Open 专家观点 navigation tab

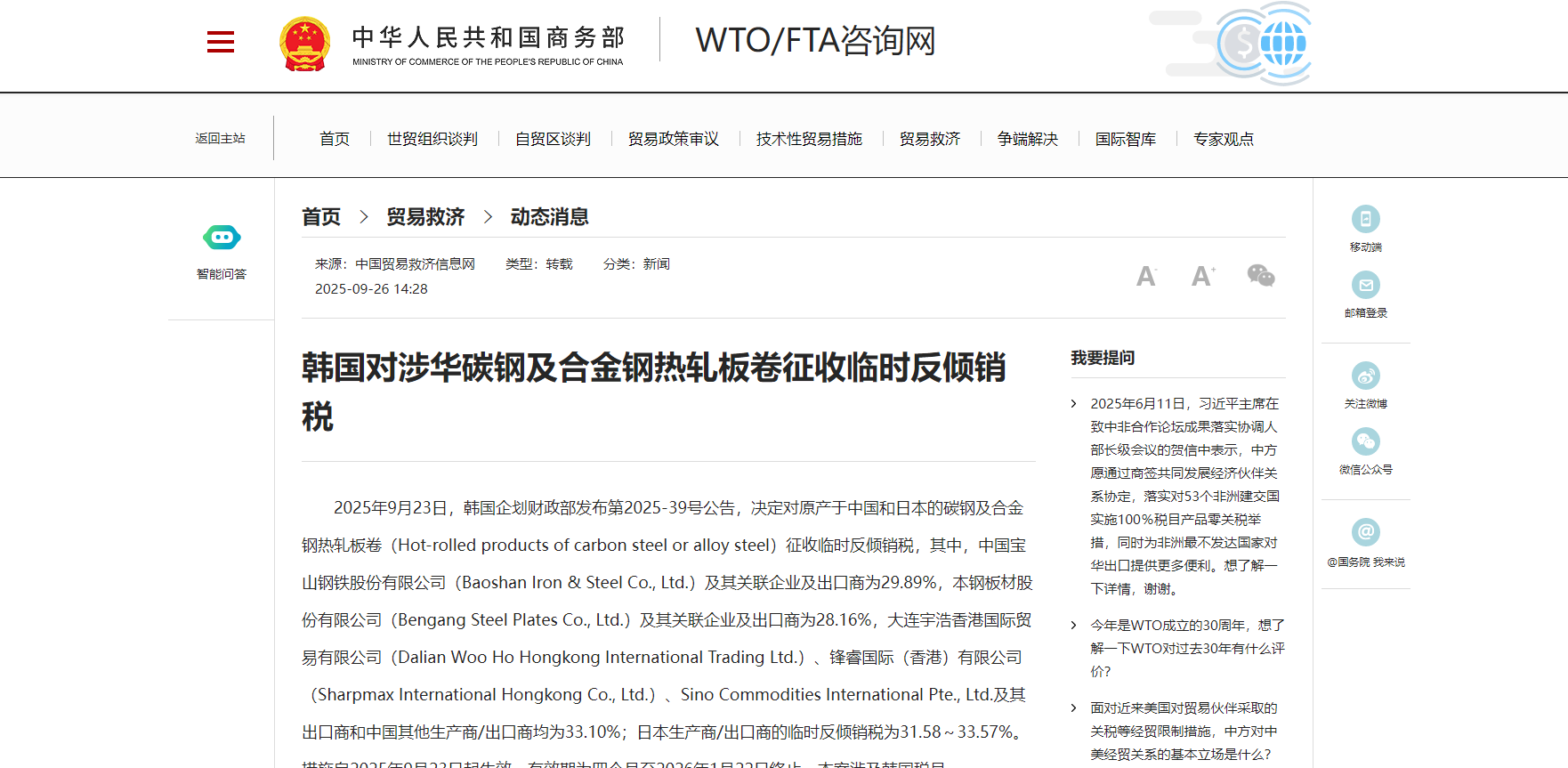tap(1223, 139)
